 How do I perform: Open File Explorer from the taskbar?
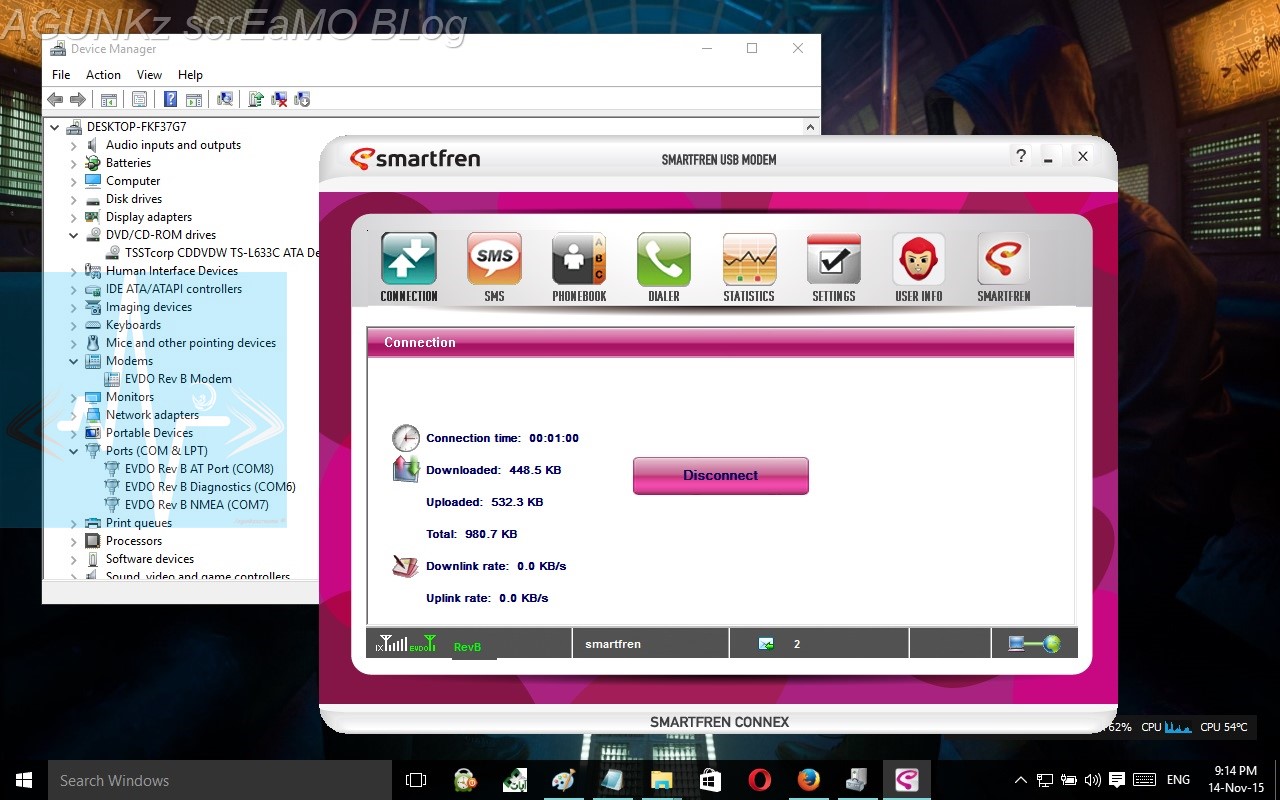point(661,780)
